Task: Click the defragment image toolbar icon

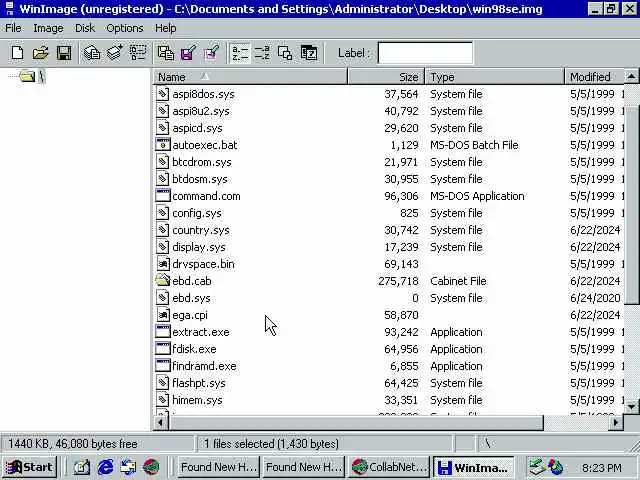Action: click(x=309, y=53)
